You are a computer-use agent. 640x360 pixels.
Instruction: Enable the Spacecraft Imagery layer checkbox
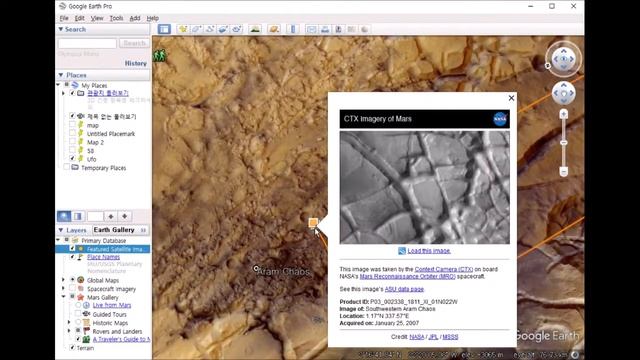pyautogui.click(x=72, y=289)
